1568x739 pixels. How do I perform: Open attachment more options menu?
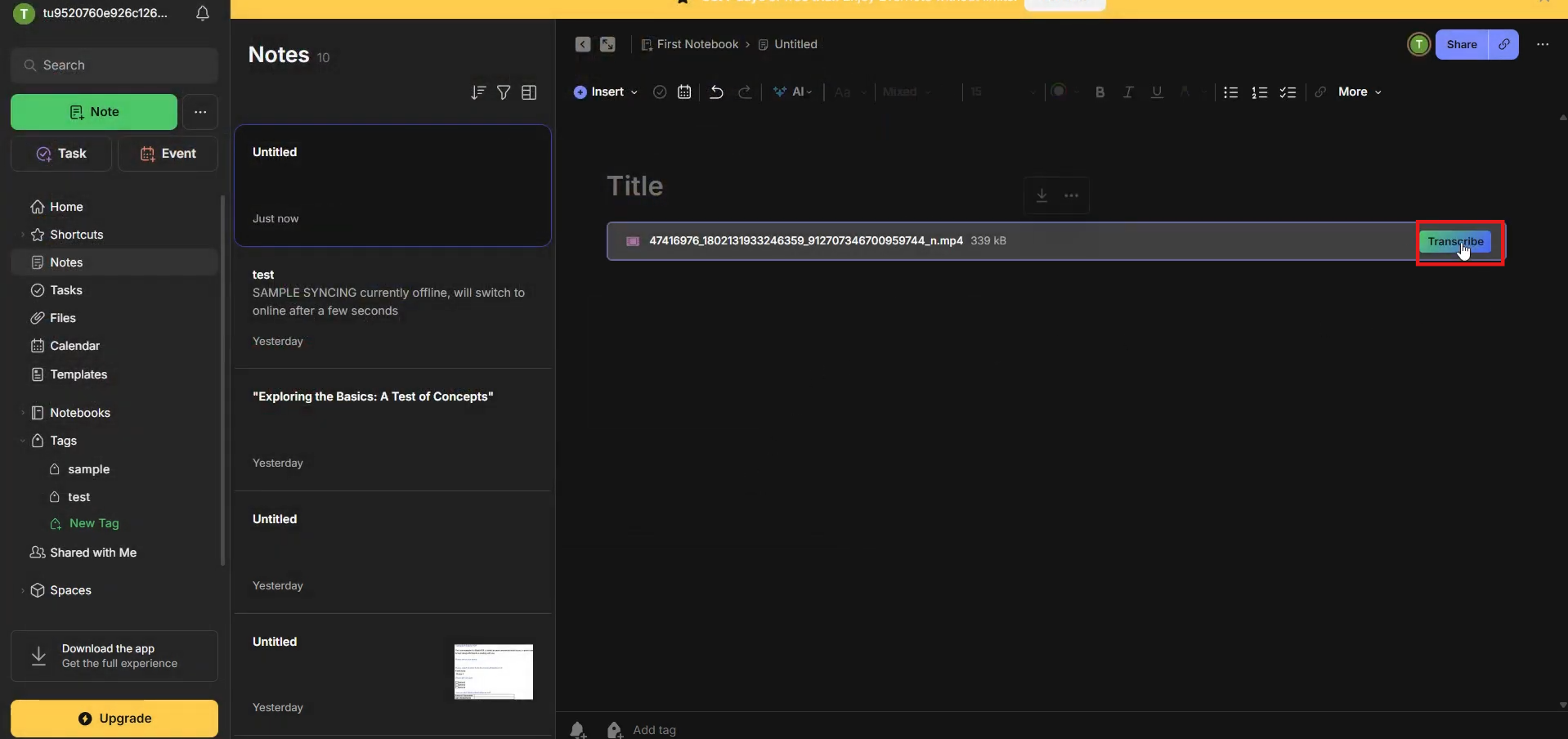(x=1071, y=195)
